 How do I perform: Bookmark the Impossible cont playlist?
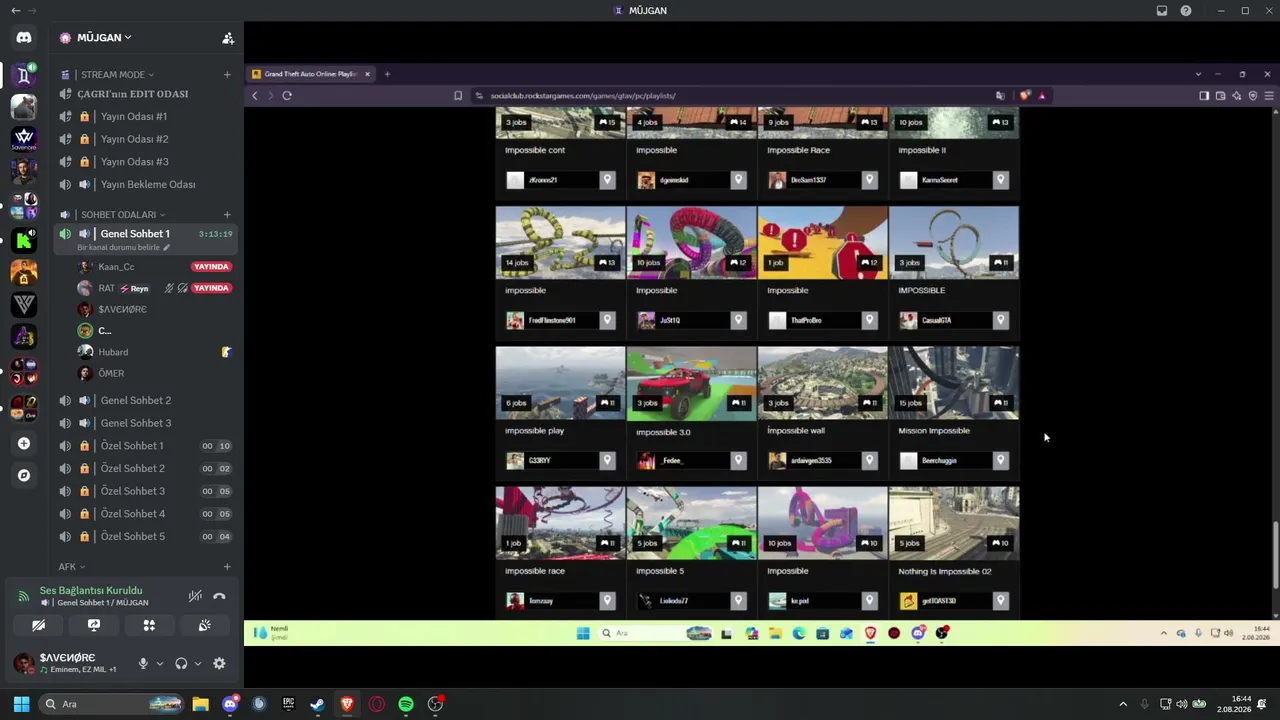pos(607,180)
